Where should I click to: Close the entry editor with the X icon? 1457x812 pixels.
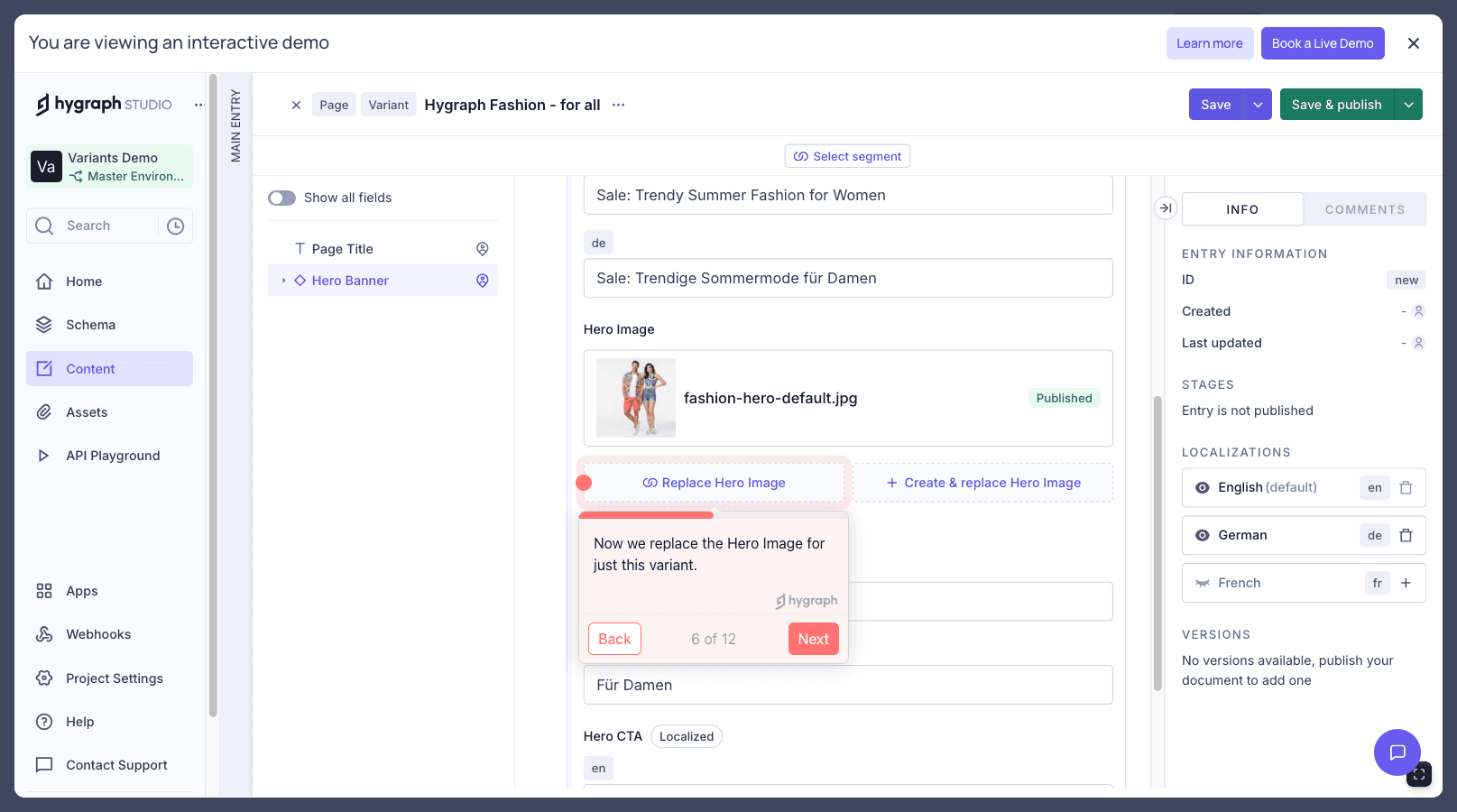(x=296, y=105)
